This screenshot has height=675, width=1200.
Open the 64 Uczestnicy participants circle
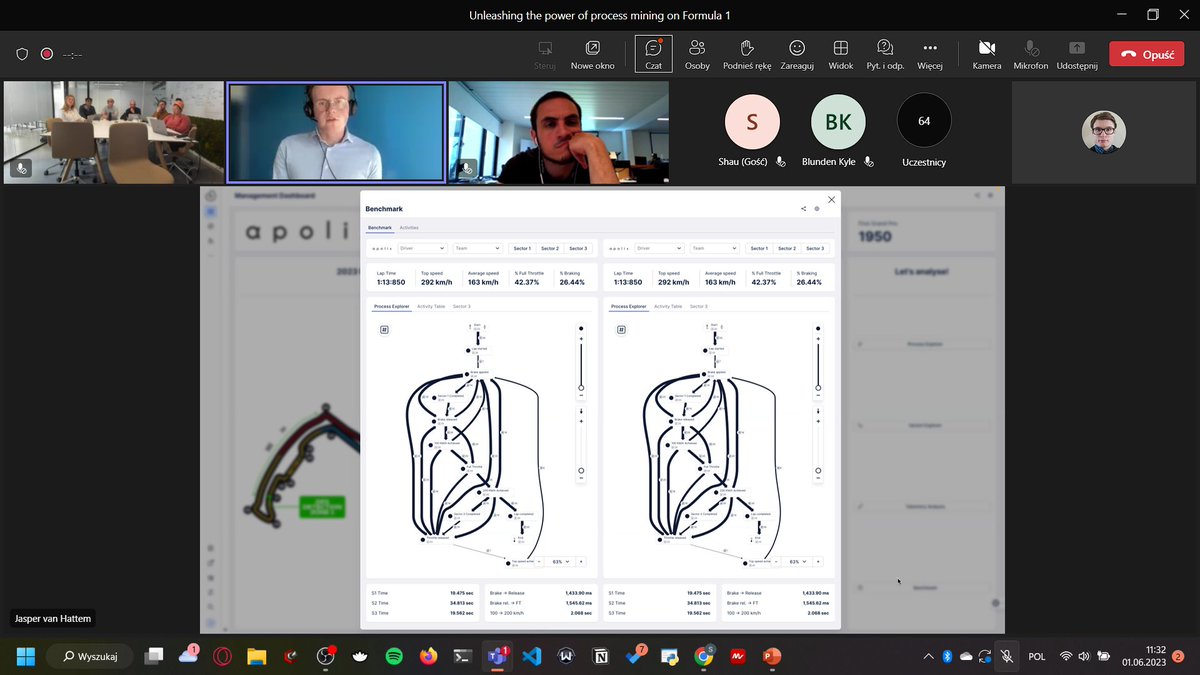point(924,121)
